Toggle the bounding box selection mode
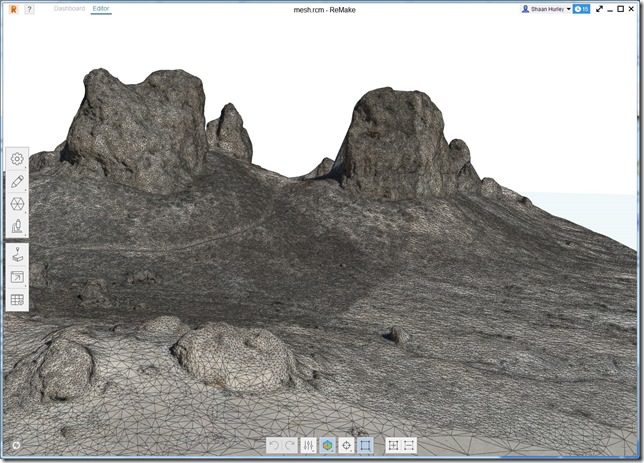The height and width of the screenshot is (463, 644). (x=365, y=445)
